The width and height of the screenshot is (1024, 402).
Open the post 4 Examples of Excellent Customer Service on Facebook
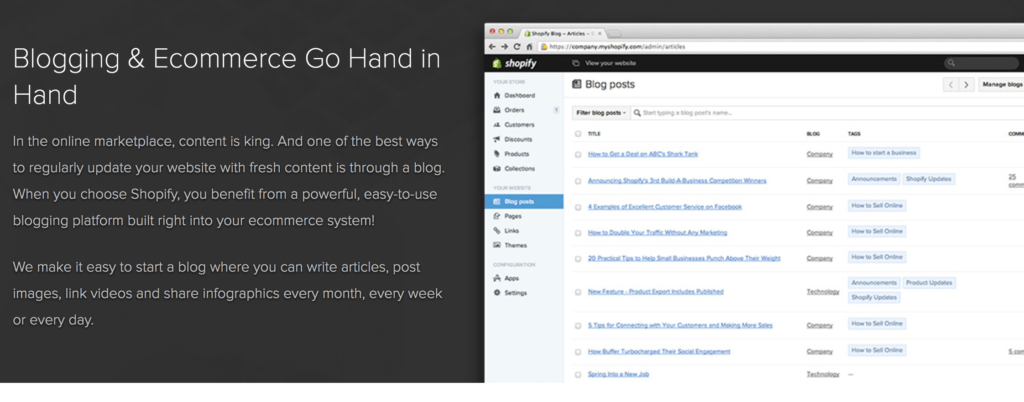tap(665, 207)
